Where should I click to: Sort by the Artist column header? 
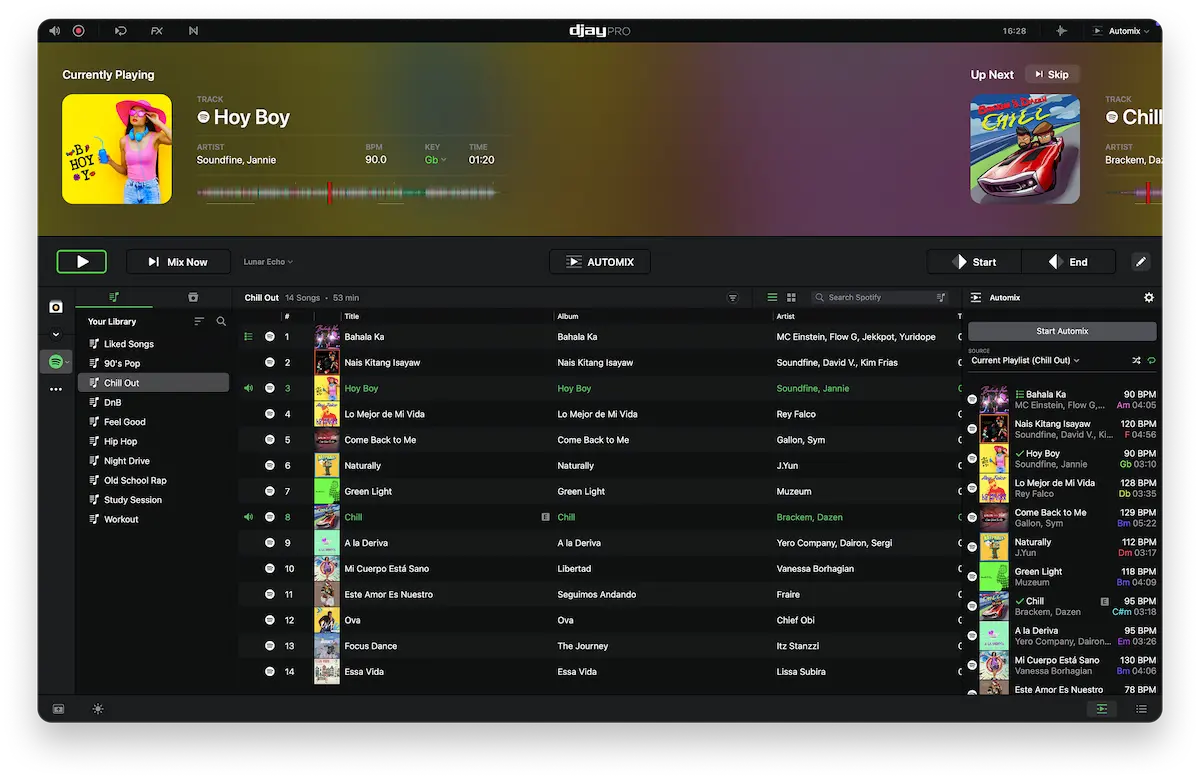pos(786,316)
